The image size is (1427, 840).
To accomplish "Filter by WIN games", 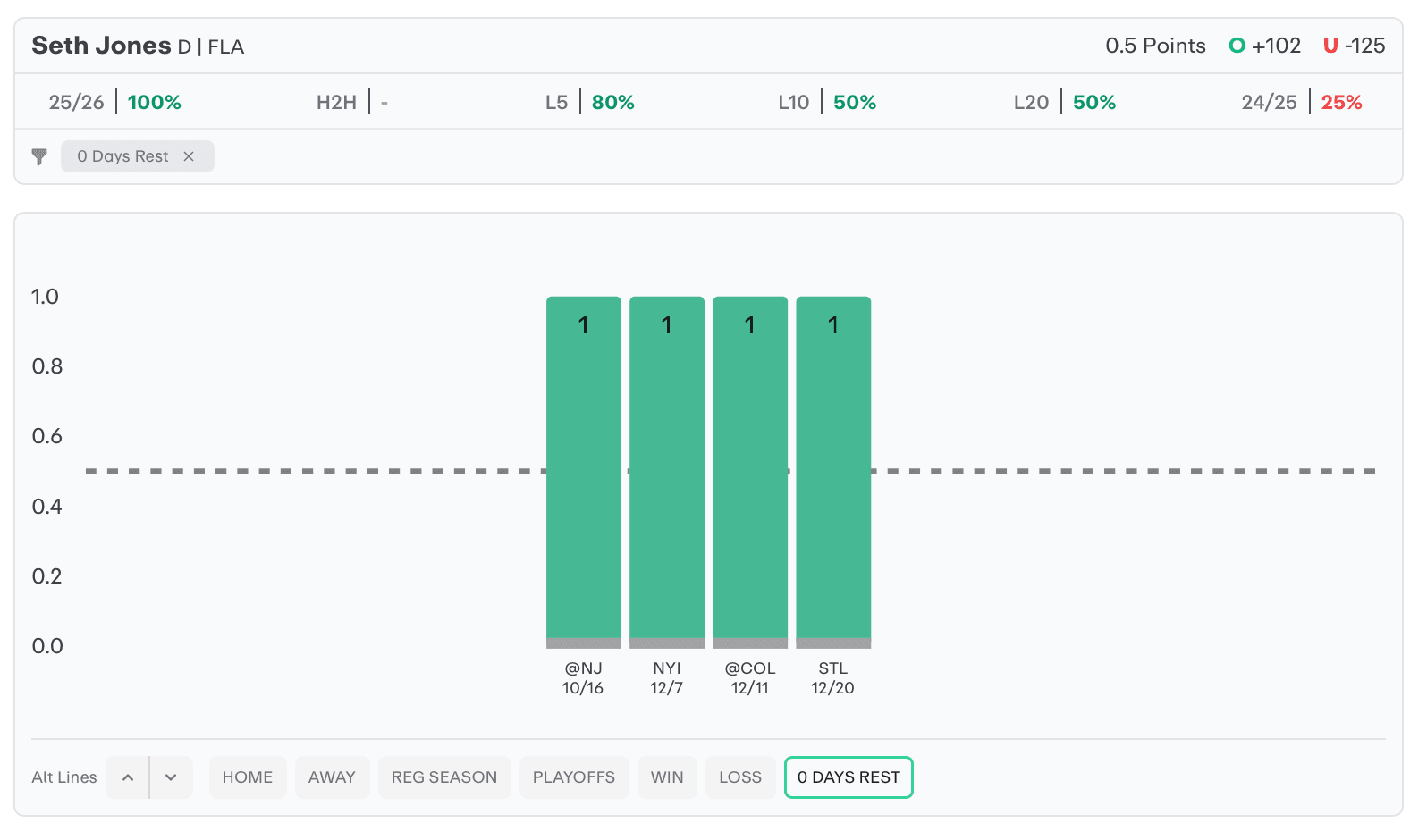I will (x=667, y=777).
